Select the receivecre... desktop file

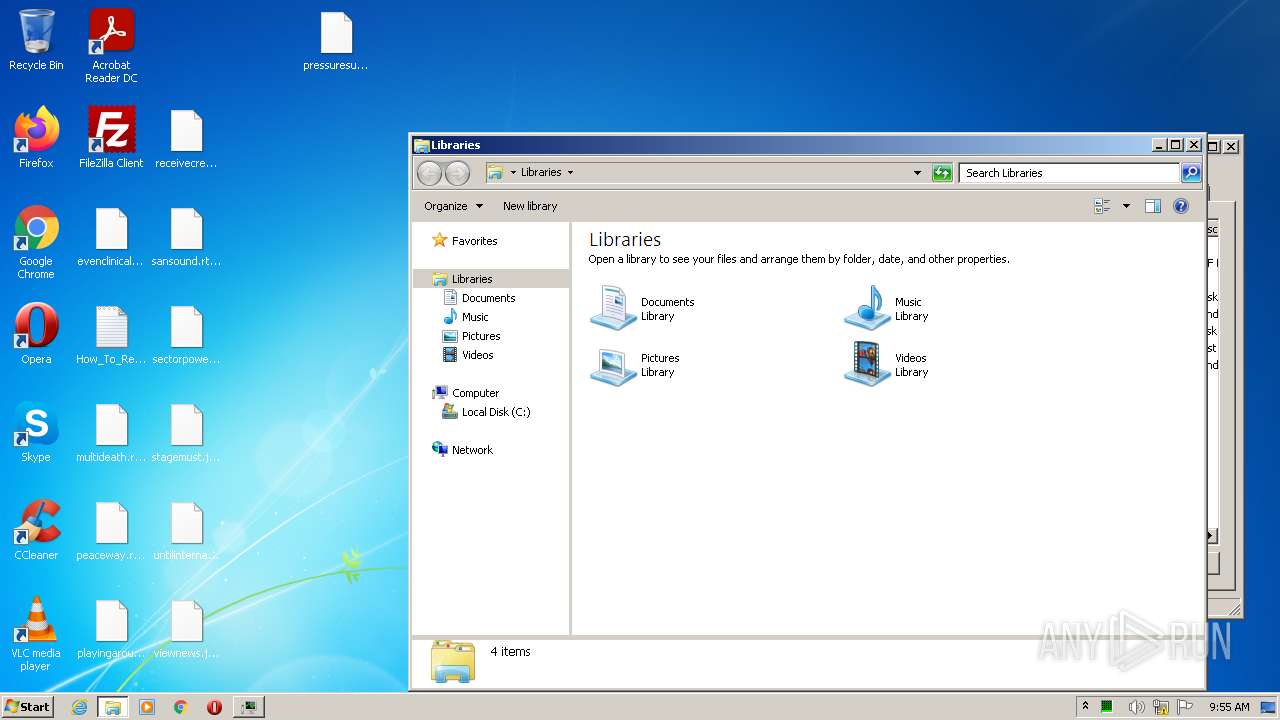pos(186,138)
